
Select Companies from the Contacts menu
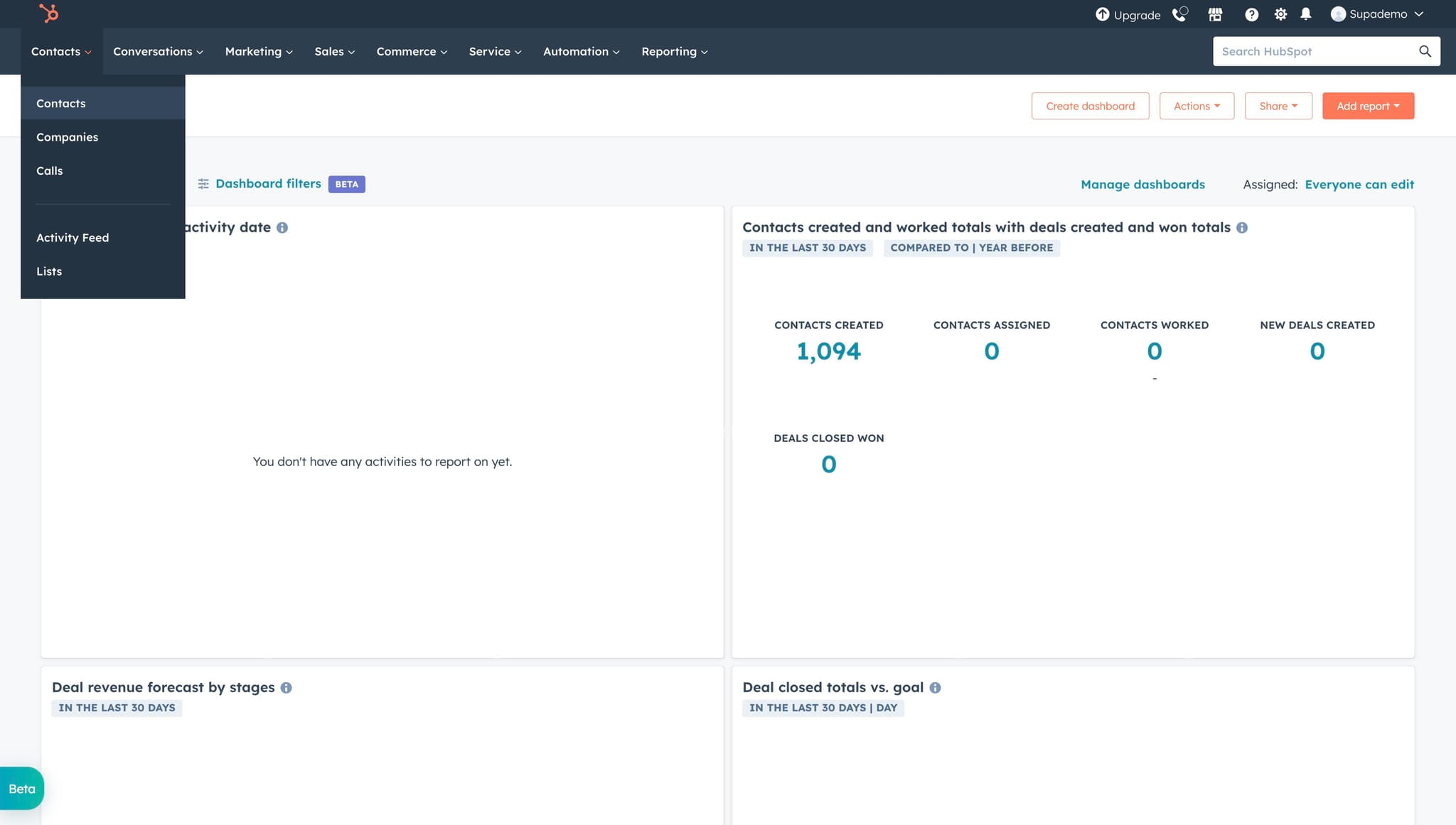click(68, 136)
